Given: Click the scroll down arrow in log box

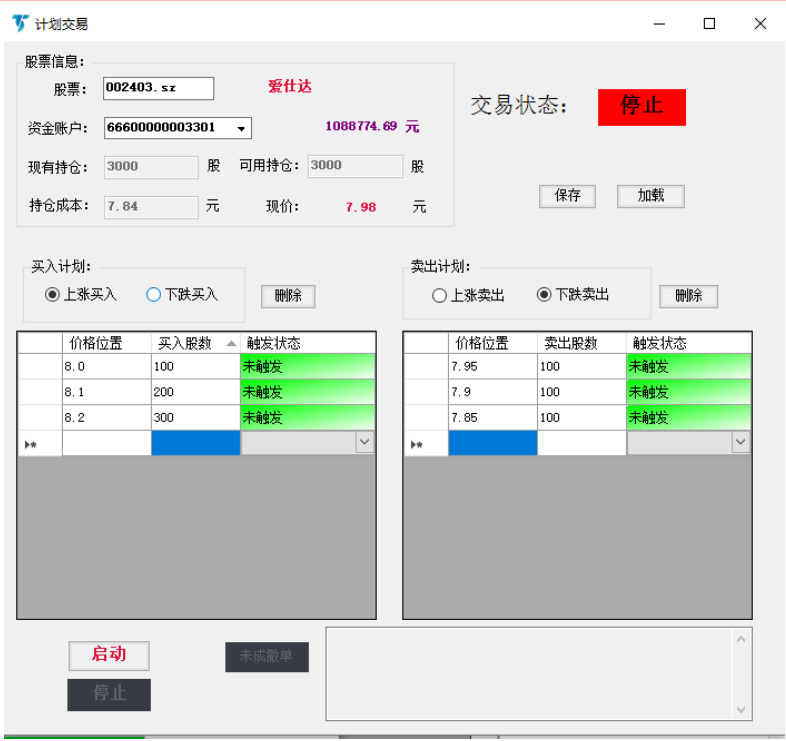Looking at the screenshot, I should point(741,709).
